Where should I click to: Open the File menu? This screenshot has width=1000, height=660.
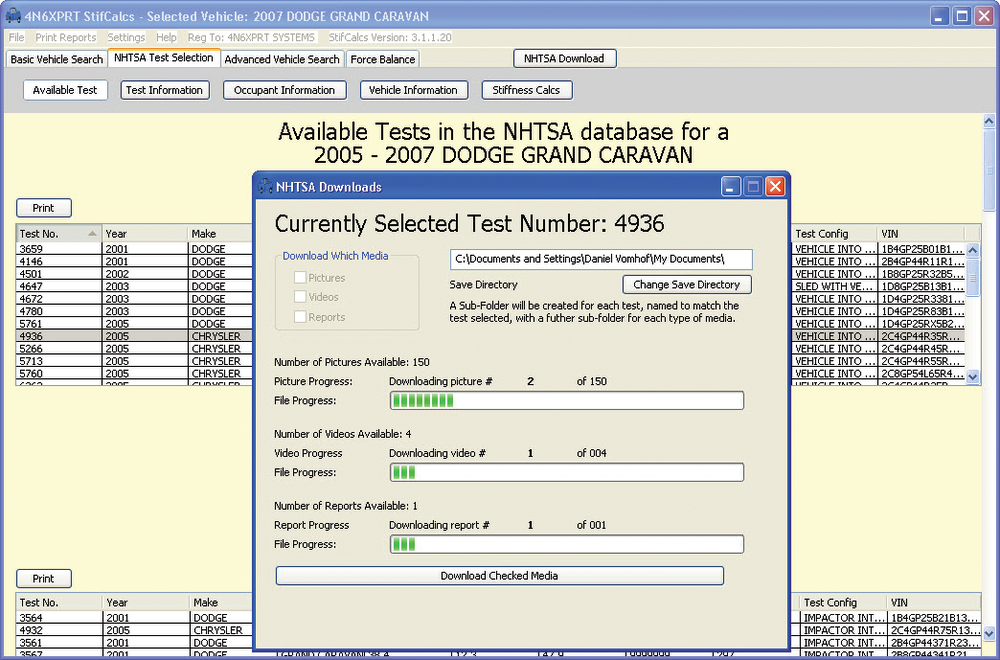[x=16, y=37]
